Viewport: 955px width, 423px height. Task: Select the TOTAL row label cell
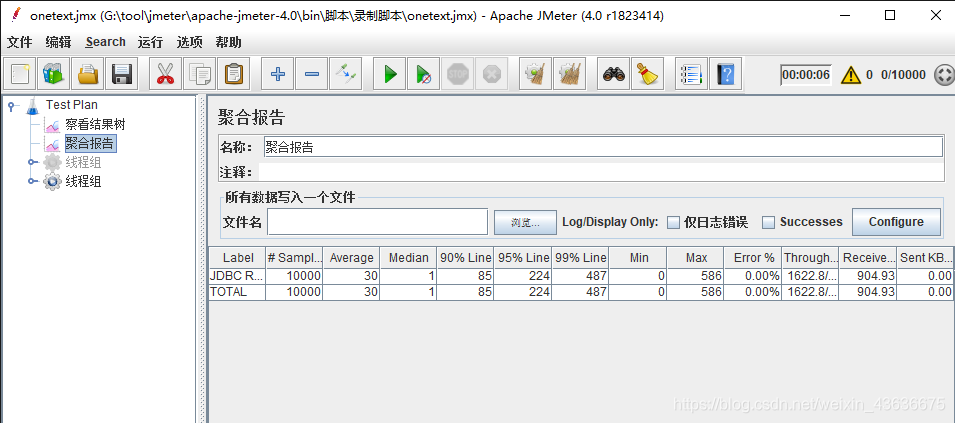click(238, 292)
